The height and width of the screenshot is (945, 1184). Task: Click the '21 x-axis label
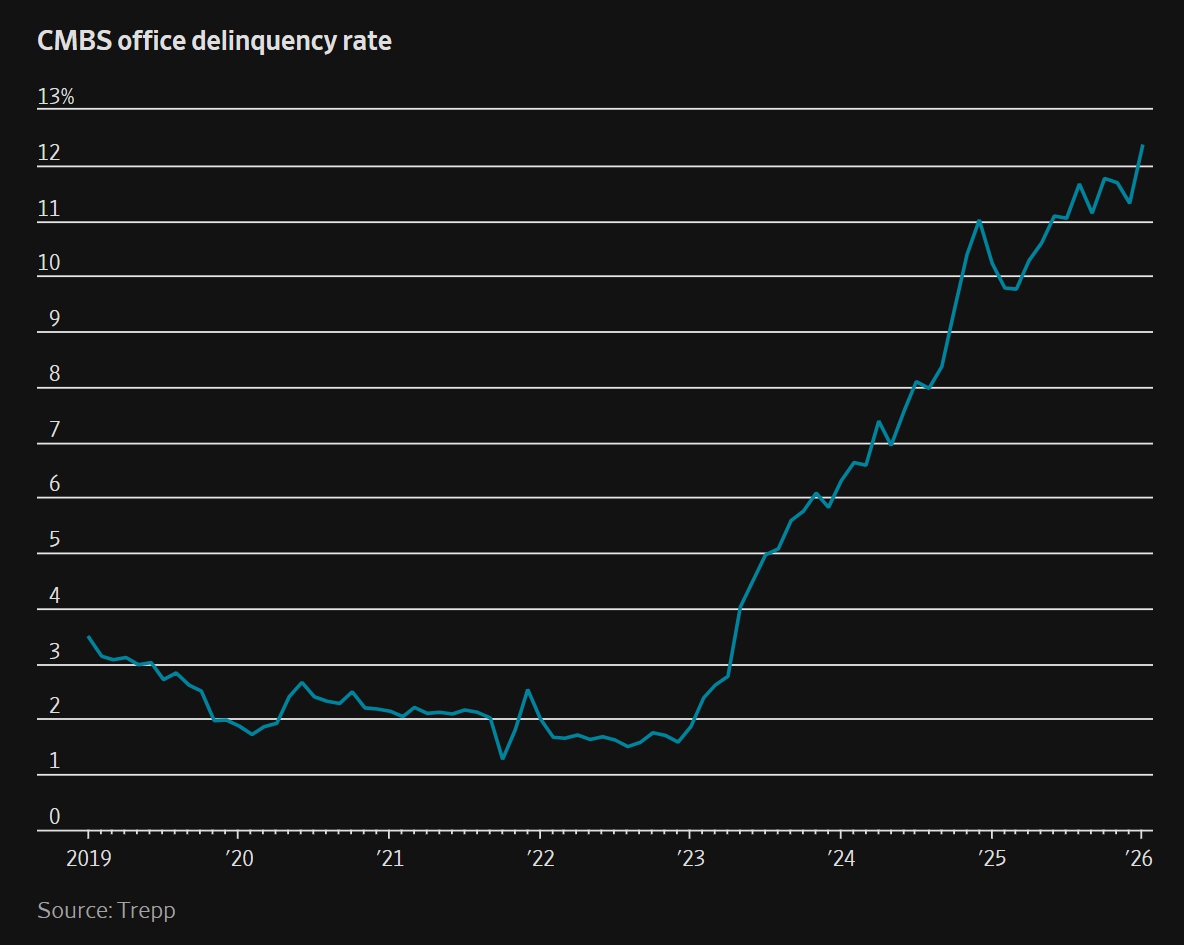(389, 858)
